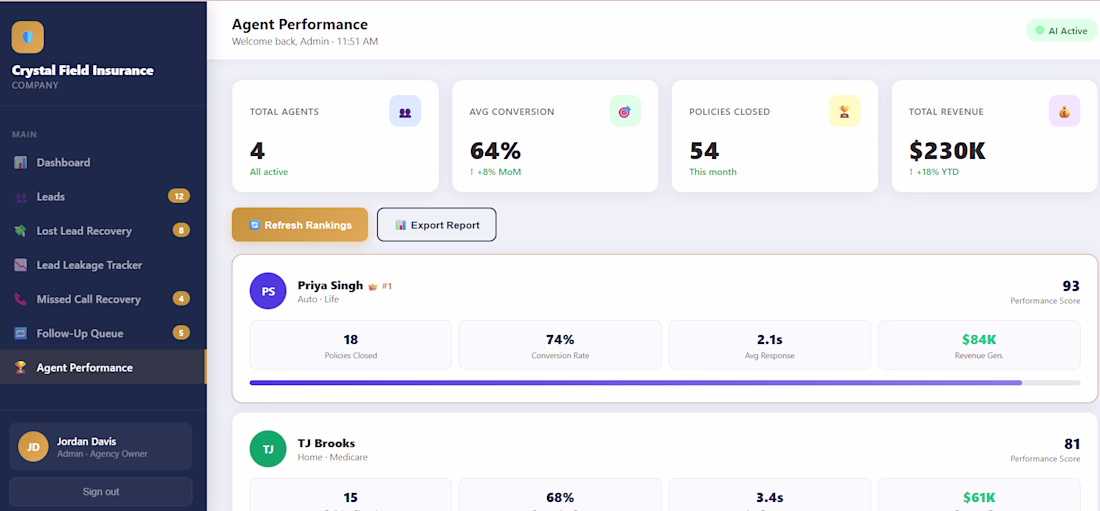Viewport: 1100px width, 511px height.
Task: Click the green AI Active status dot
Action: tap(1040, 31)
